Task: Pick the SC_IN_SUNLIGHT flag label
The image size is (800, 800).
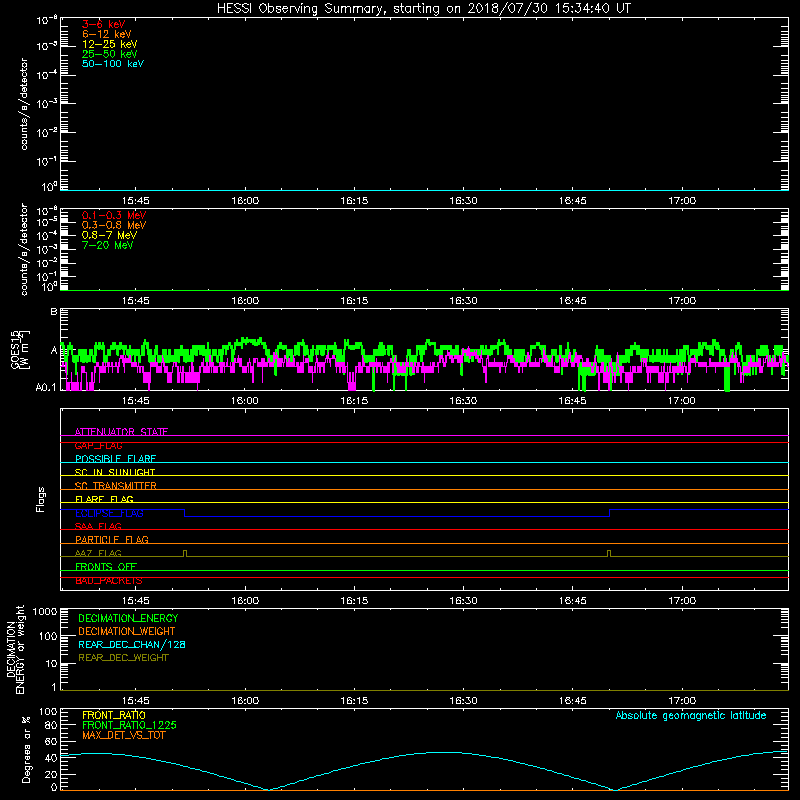Action: 115,472
